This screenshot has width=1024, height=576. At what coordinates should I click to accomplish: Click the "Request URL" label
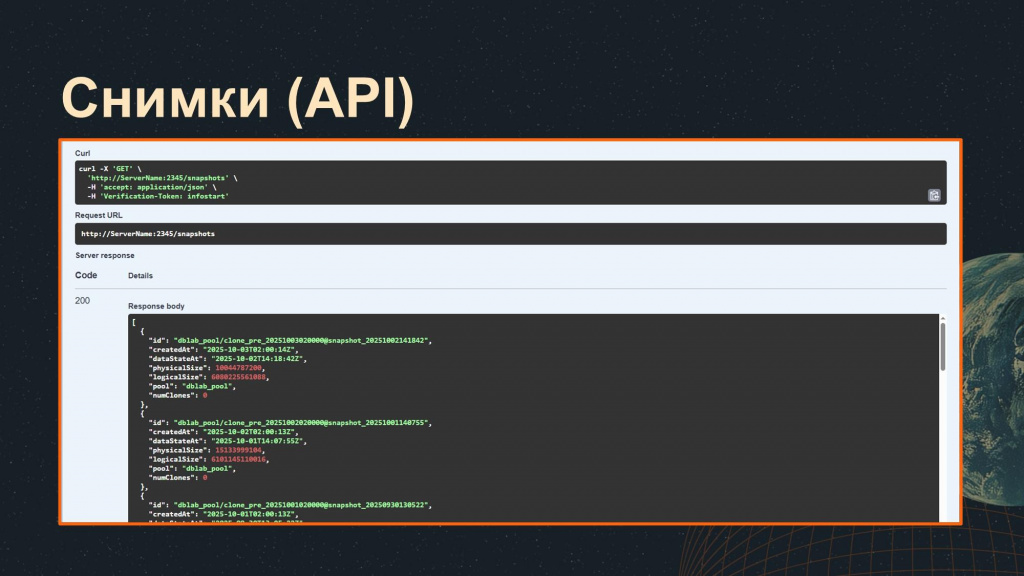tap(99, 215)
